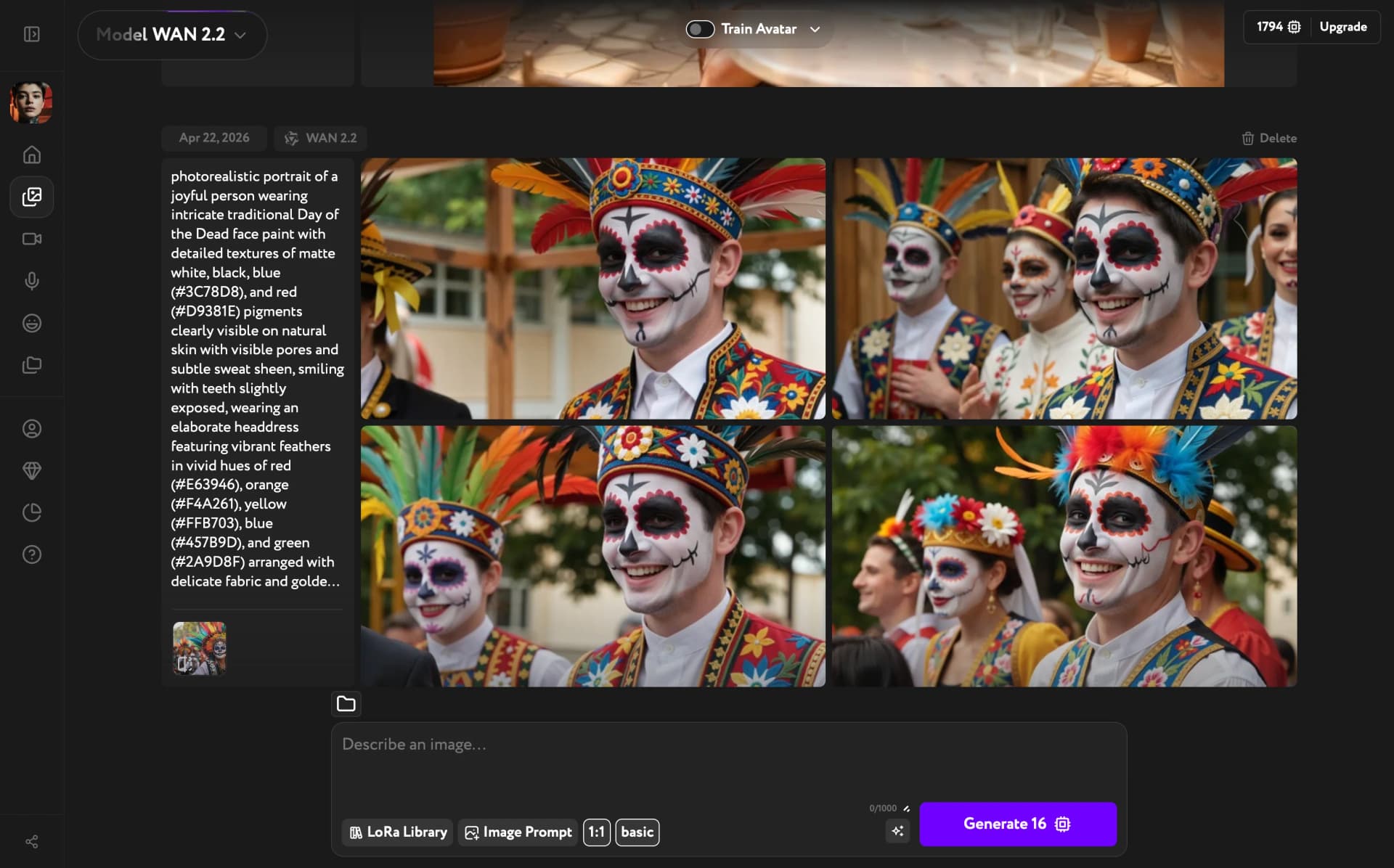The image size is (1394, 868).
Task: Open the Model WAN 2.2 selector
Action: [x=171, y=34]
